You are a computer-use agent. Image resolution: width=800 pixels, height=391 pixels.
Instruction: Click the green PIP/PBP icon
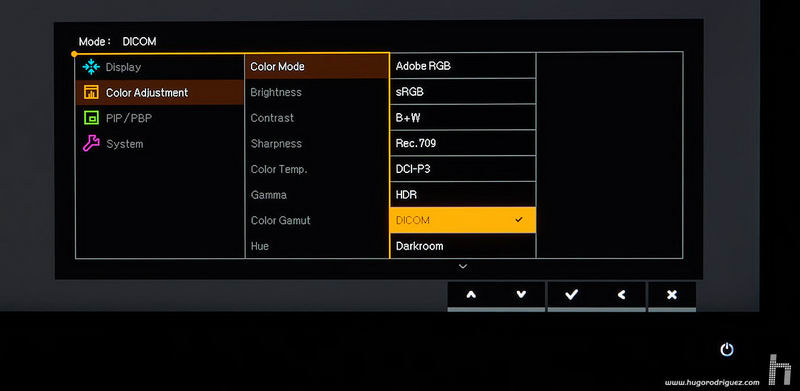[x=91, y=118]
